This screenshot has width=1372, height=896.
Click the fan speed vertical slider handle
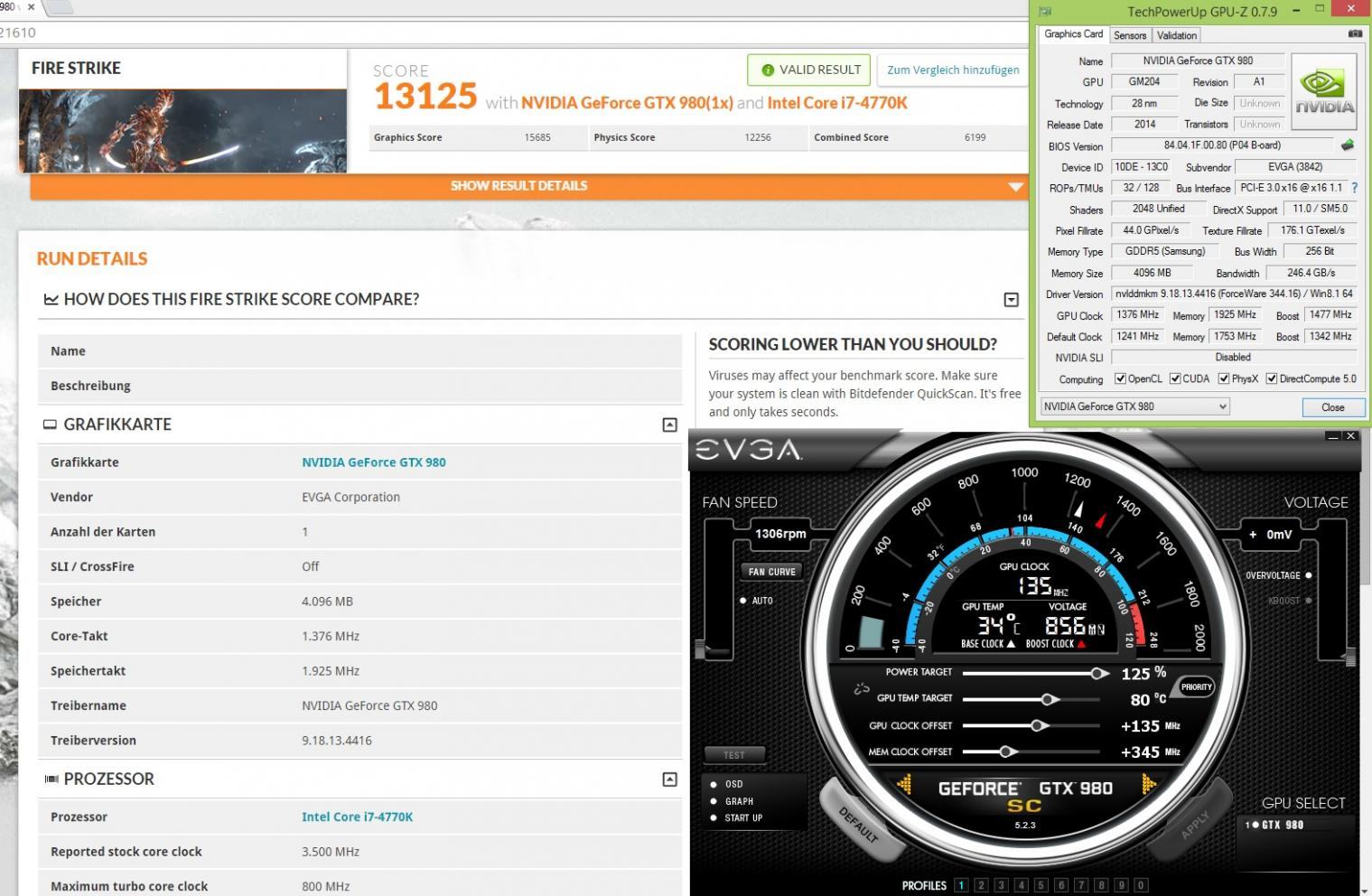click(700, 648)
